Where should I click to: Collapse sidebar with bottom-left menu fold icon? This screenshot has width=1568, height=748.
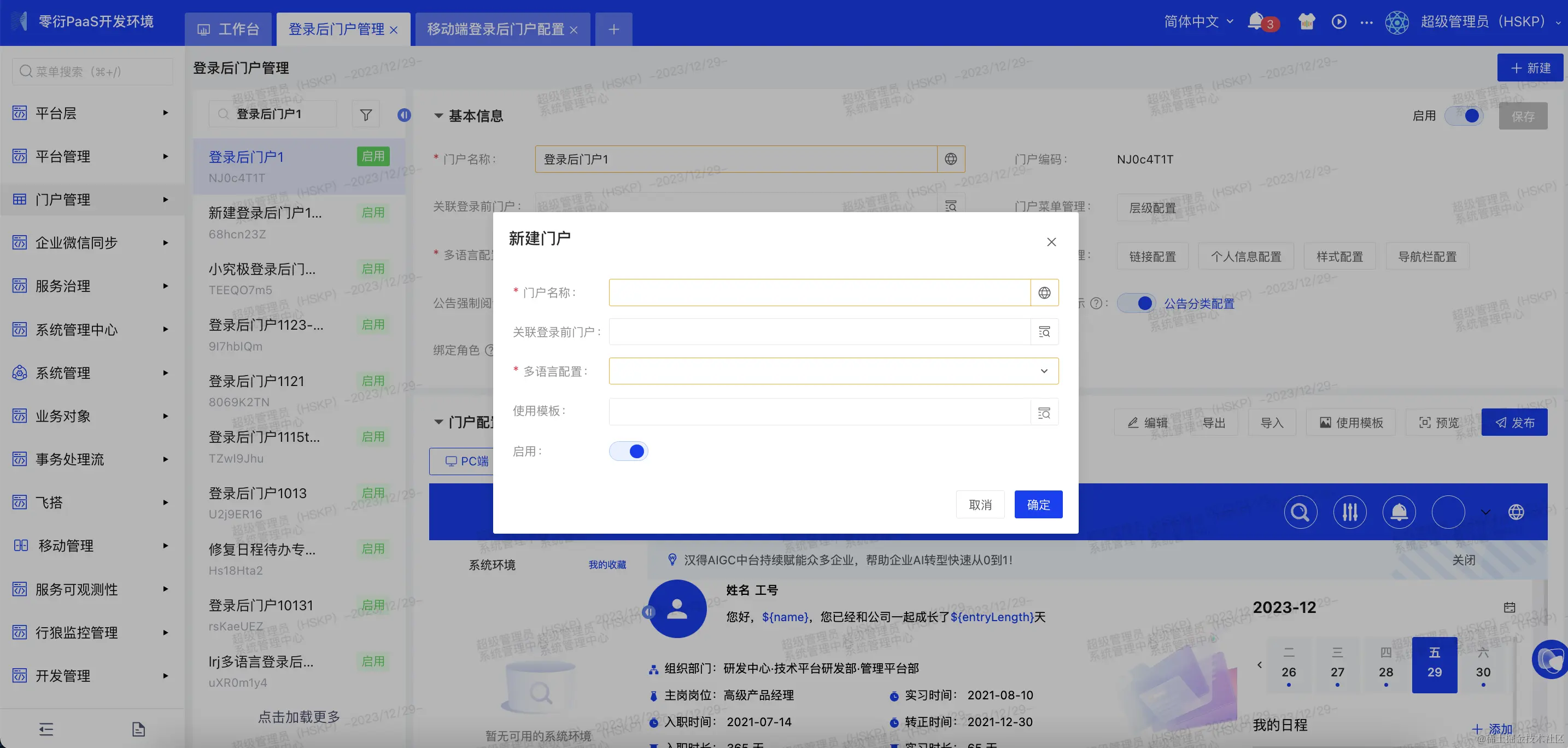pyautogui.click(x=46, y=728)
